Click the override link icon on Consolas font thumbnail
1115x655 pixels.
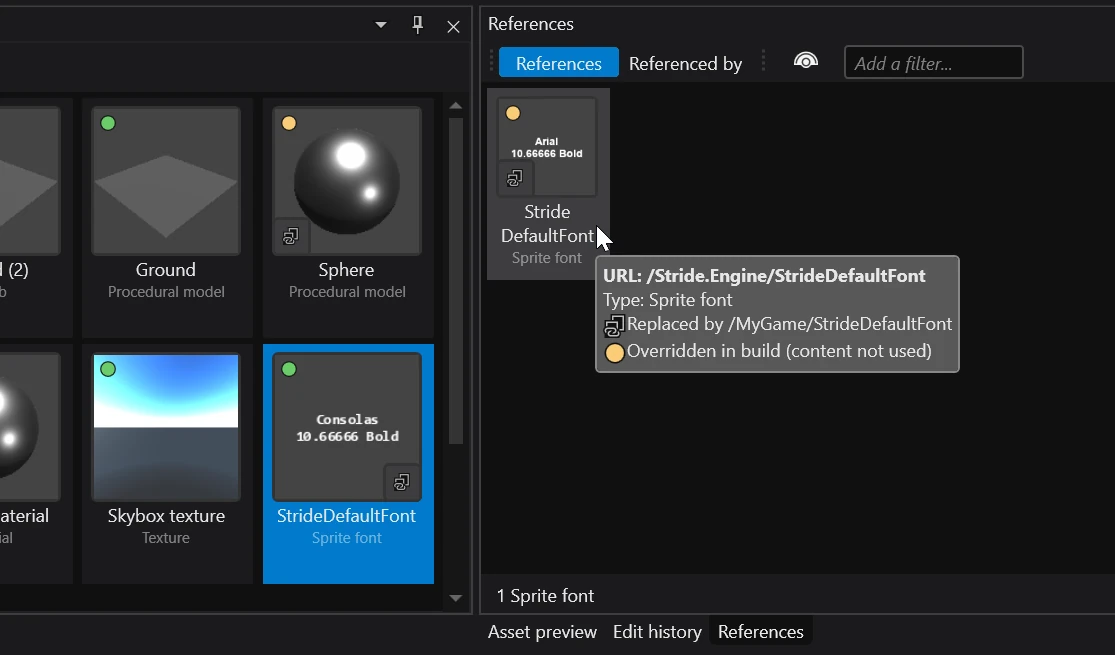click(402, 482)
